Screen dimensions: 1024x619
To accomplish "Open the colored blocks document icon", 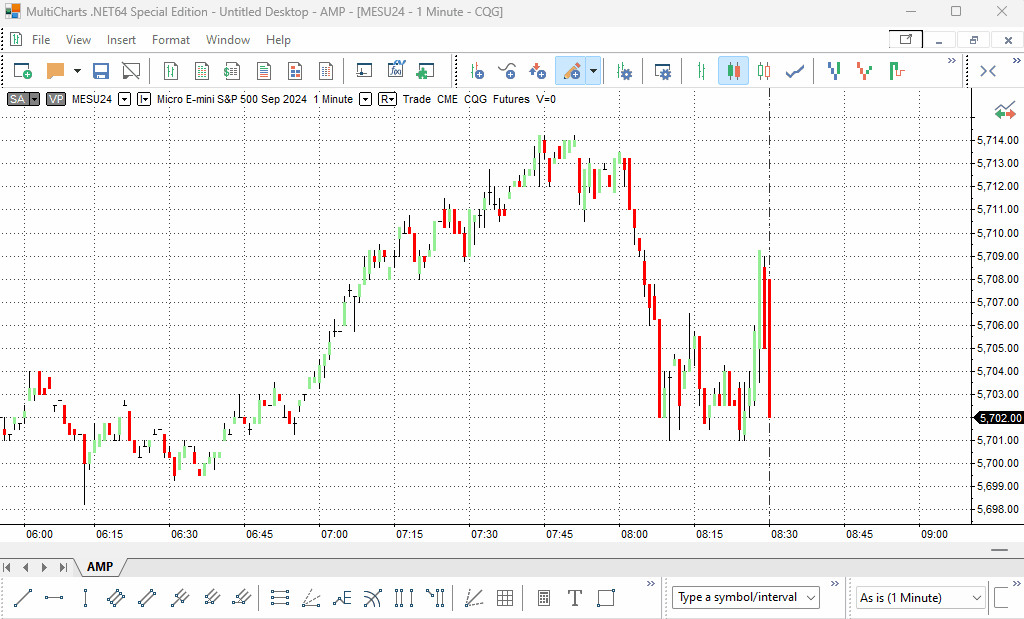I will click(295, 71).
